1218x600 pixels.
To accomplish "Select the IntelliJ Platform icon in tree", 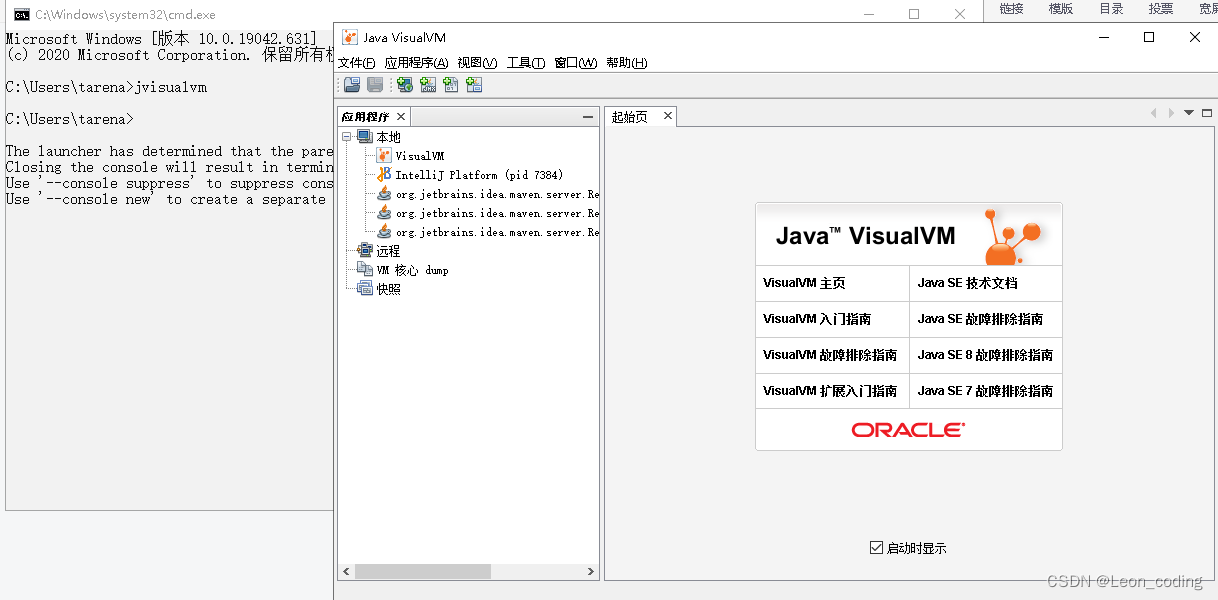I will 384,175.
